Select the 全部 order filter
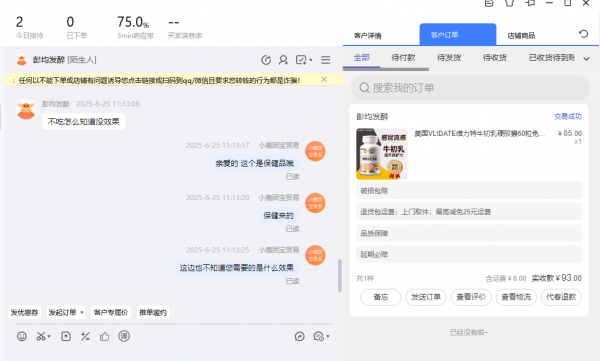The image size is (600, 361). click(x=362, y=57)
